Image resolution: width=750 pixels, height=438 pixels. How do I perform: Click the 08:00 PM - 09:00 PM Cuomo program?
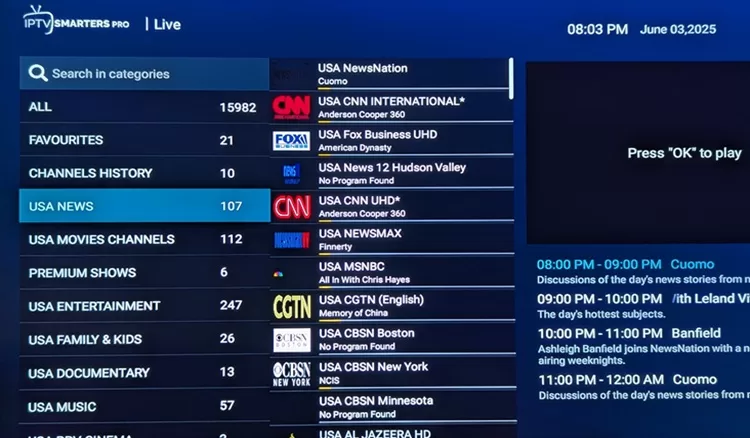click(x=643, y=272)
